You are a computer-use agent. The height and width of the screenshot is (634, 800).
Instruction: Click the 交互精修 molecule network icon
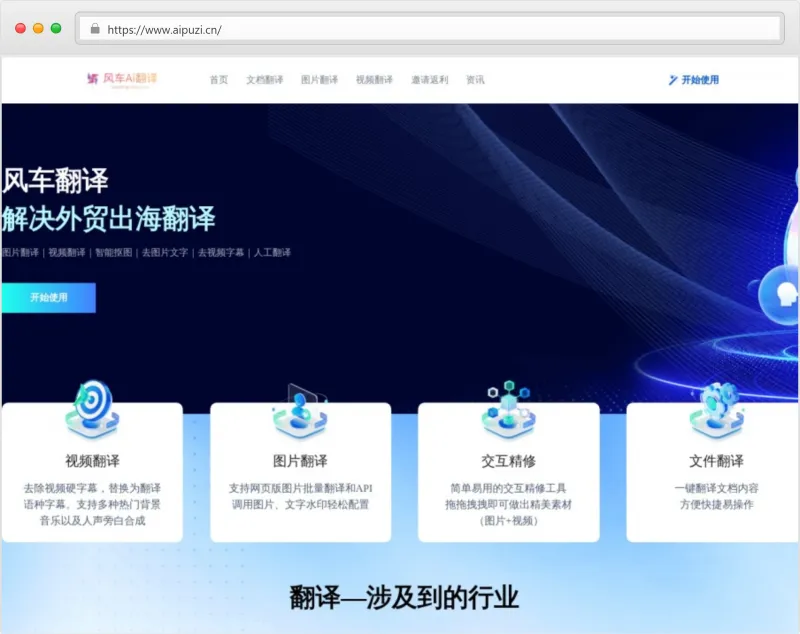click(510, 400)
